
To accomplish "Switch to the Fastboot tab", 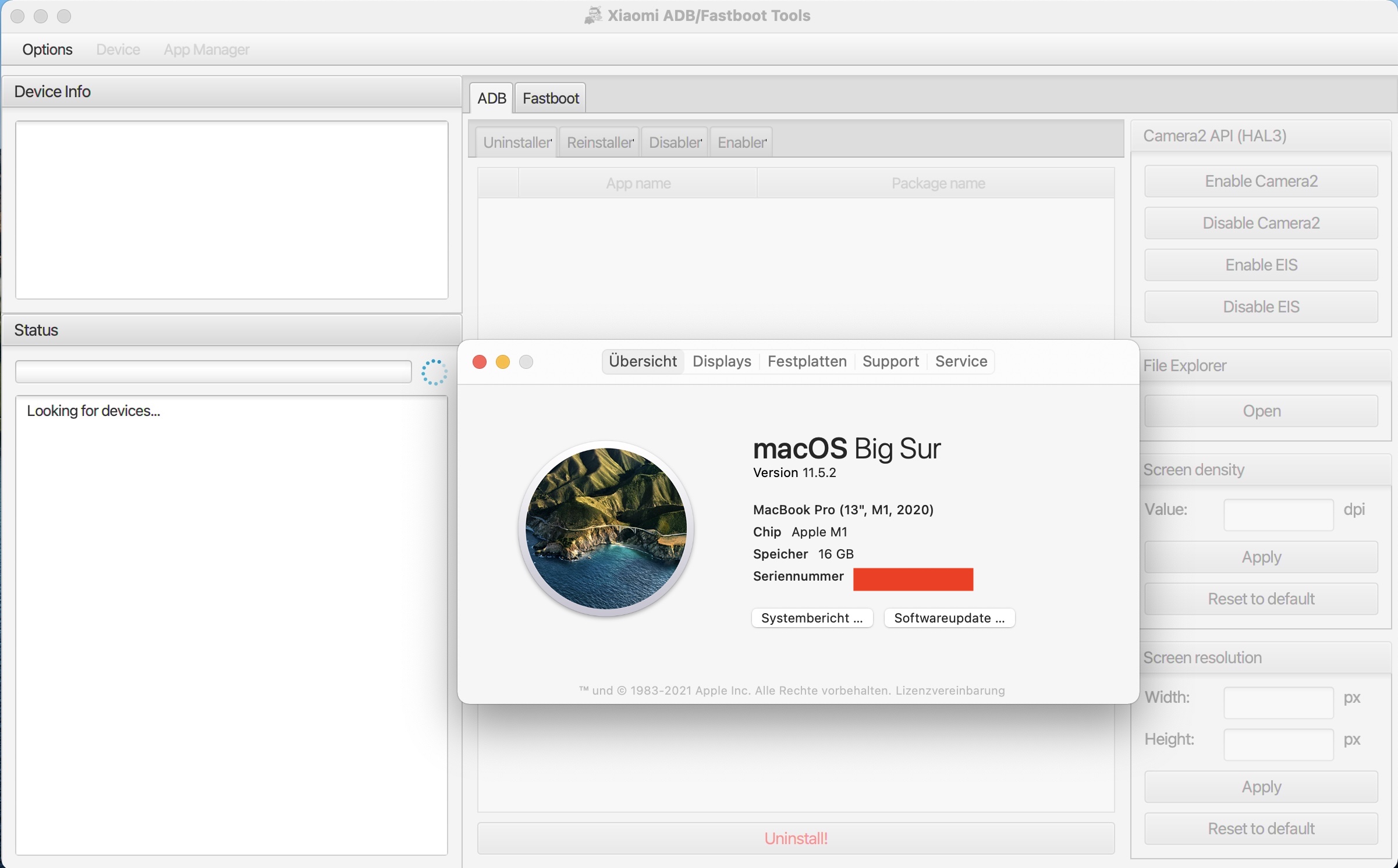I will 550,98.
